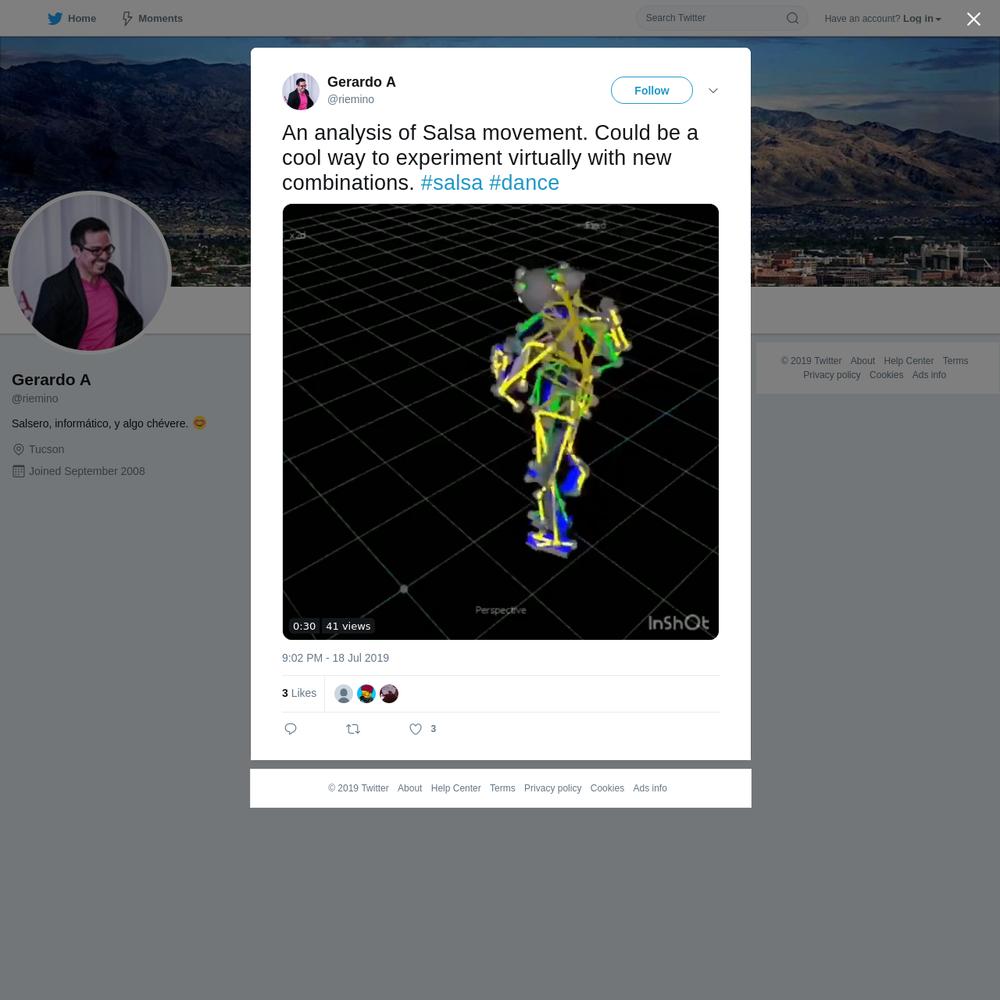The image size is (1000, 1000).
Task: Open the Log in dropdown
Action: tap(922, 18)
